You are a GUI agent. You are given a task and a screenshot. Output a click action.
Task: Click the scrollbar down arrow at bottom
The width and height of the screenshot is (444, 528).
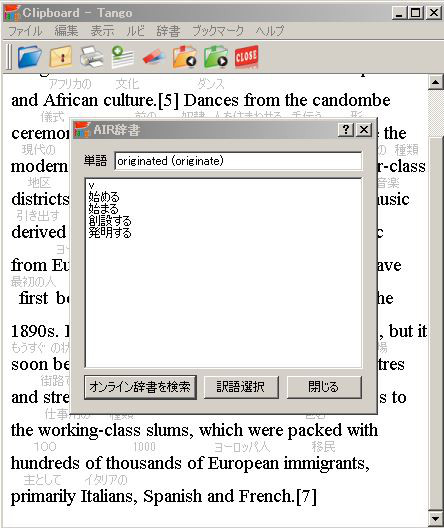(x=436, y=519)
